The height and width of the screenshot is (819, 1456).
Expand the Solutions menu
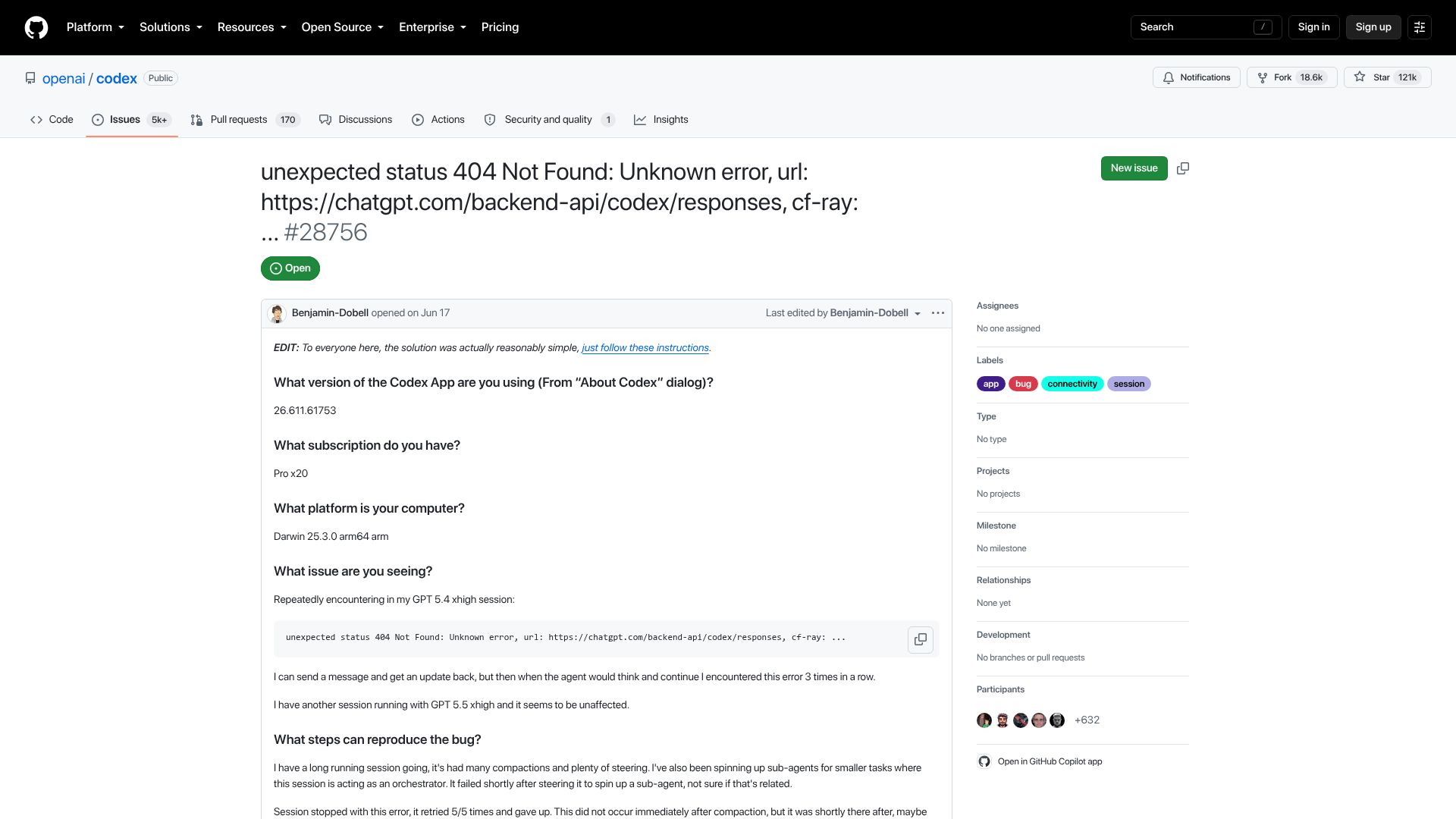click(171, 27)
